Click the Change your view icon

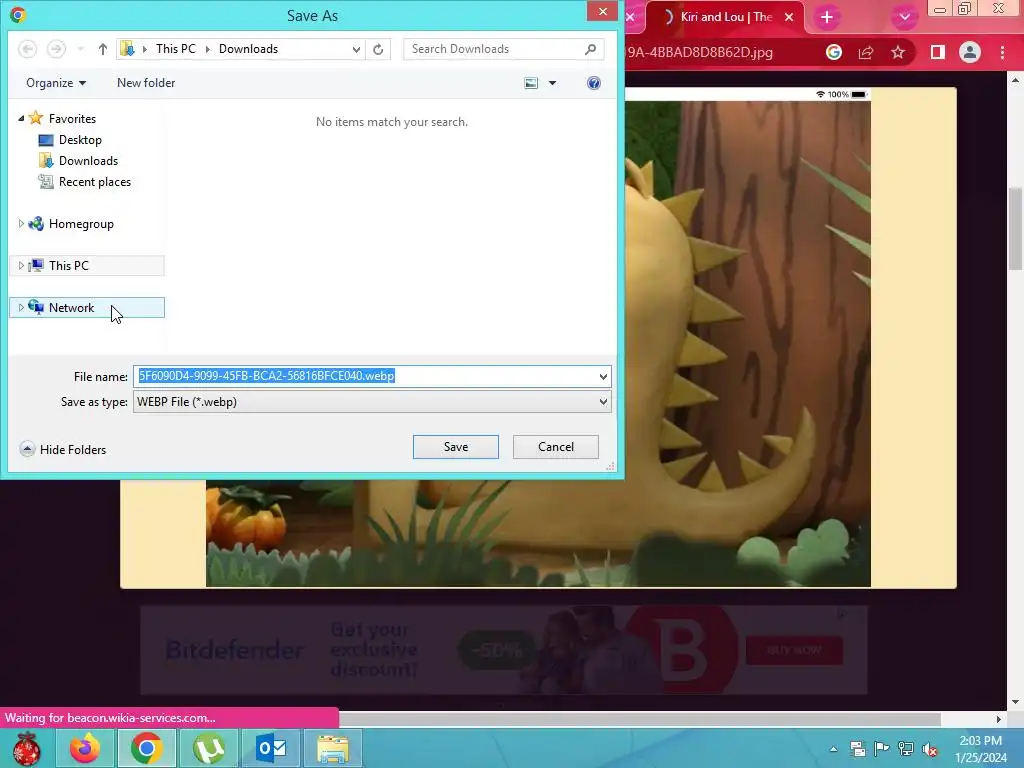[x=531, y=83]
